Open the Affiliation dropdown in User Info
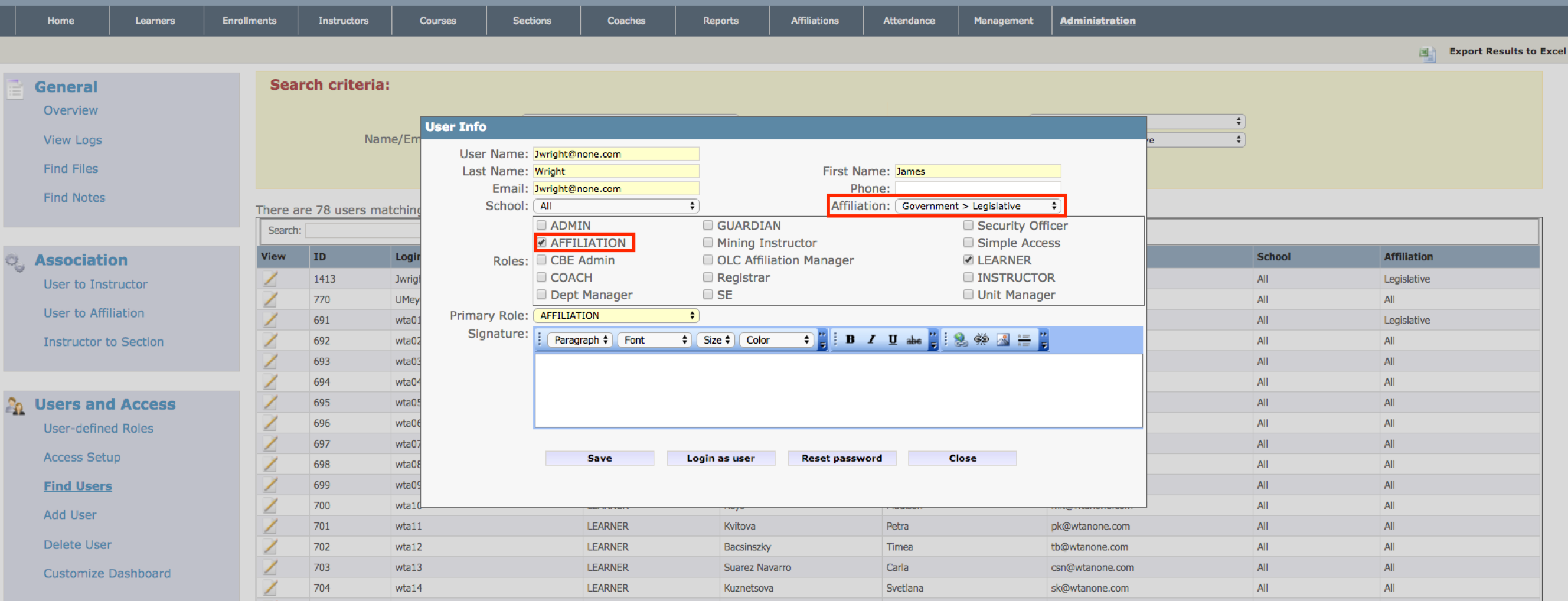The width and height of the screenshot is (1568, 601). pyautogui.click(x=978, y=207)
